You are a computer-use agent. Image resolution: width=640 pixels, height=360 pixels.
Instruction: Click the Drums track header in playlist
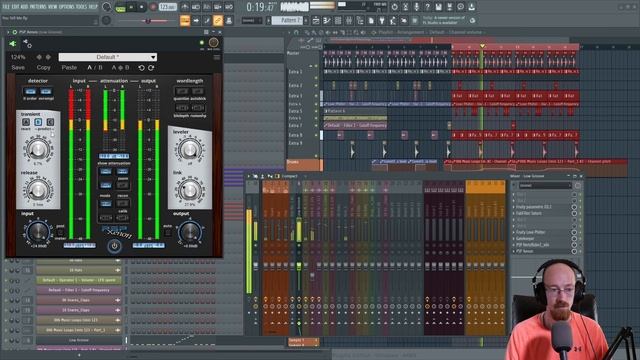pos(304,164)
